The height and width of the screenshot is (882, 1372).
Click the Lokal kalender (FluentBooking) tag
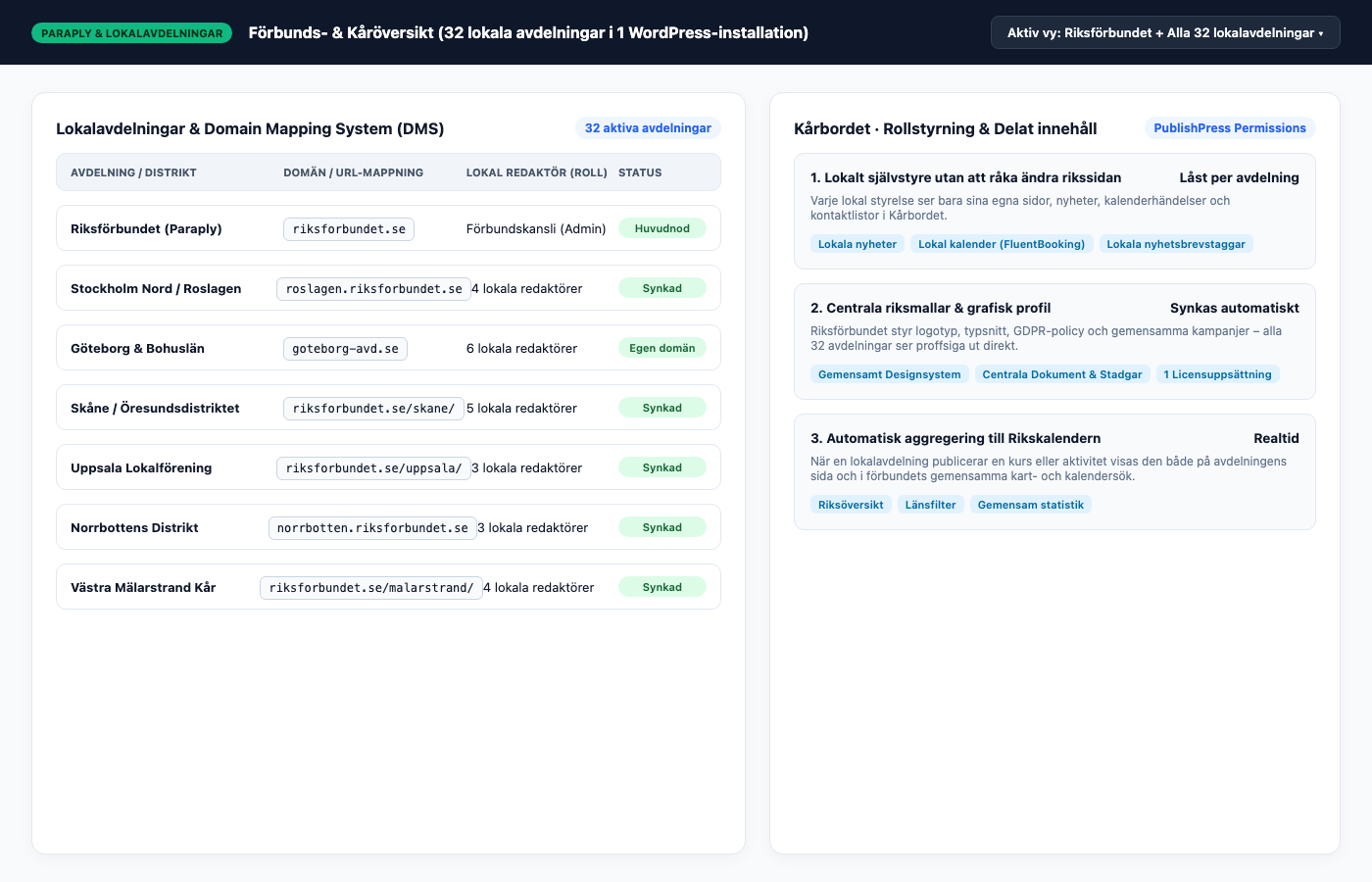1002,244
